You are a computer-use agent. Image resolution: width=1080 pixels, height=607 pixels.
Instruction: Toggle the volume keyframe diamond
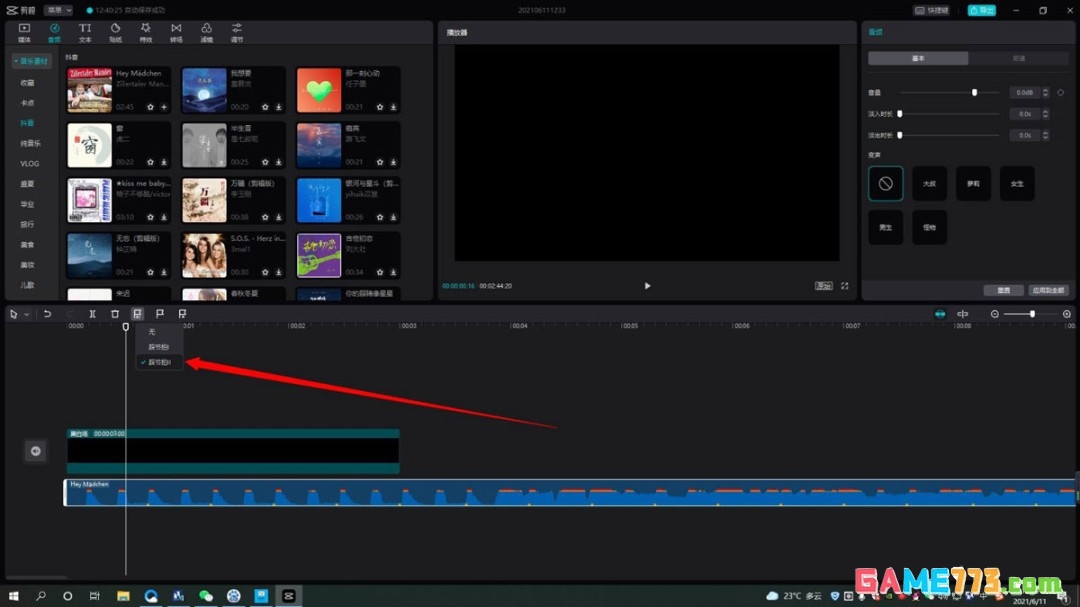[x=1061, y=92]
